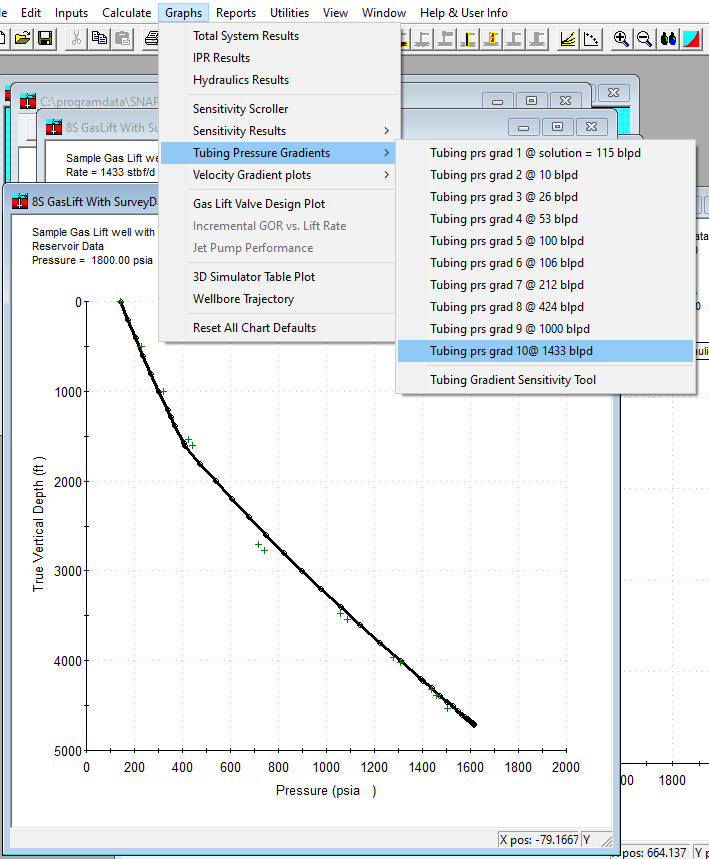Open the View menu
Image resolution: width=709 pixels, height=859 pixels.
(335, 13)
